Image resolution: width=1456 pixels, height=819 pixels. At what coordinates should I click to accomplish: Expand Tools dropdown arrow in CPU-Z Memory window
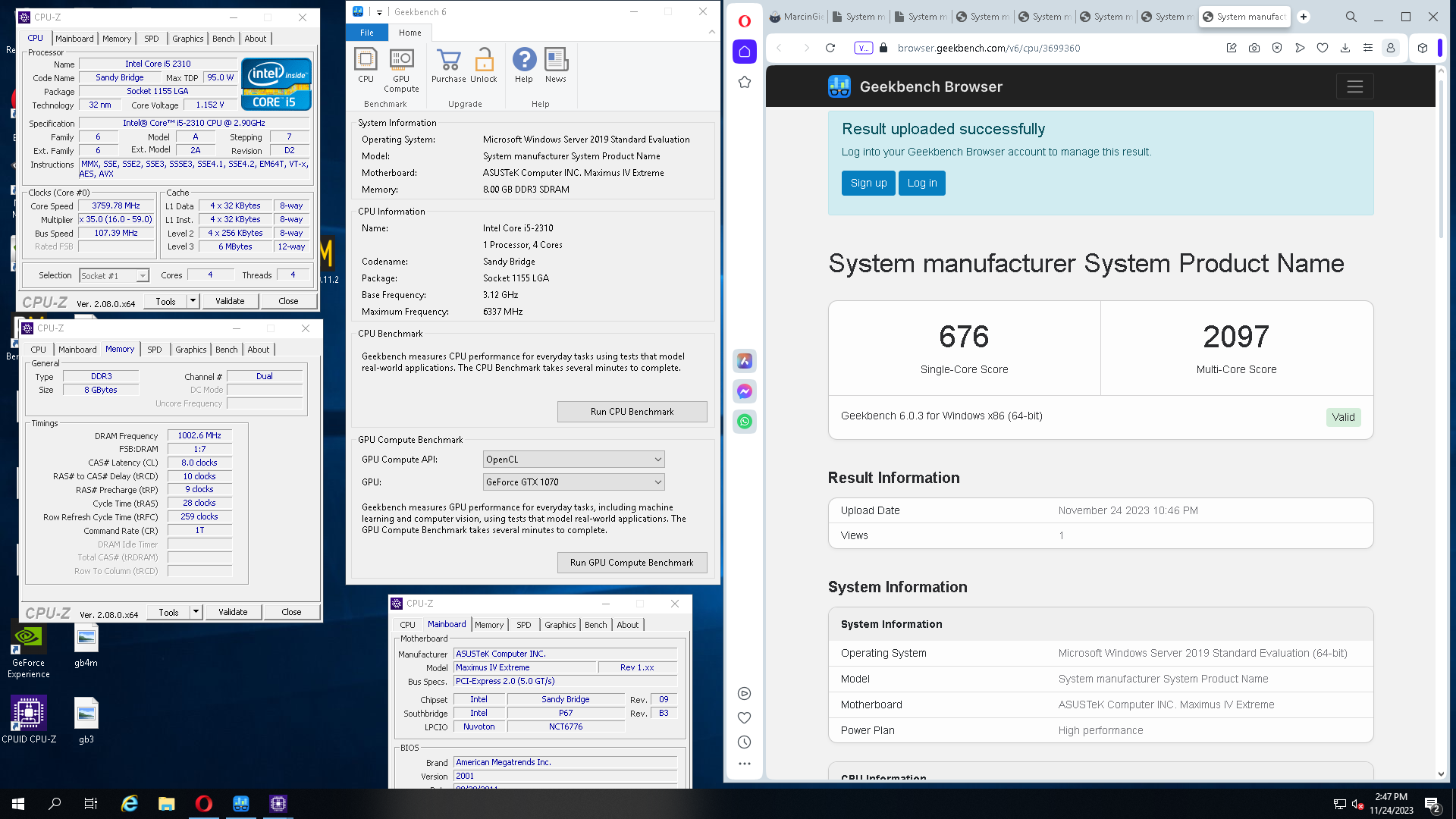[196, 612]
